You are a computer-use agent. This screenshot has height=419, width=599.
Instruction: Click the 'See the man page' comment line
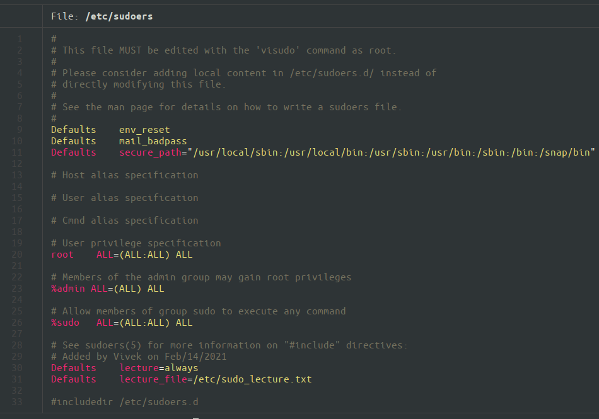pyautogui.click(x=226, y=107)
